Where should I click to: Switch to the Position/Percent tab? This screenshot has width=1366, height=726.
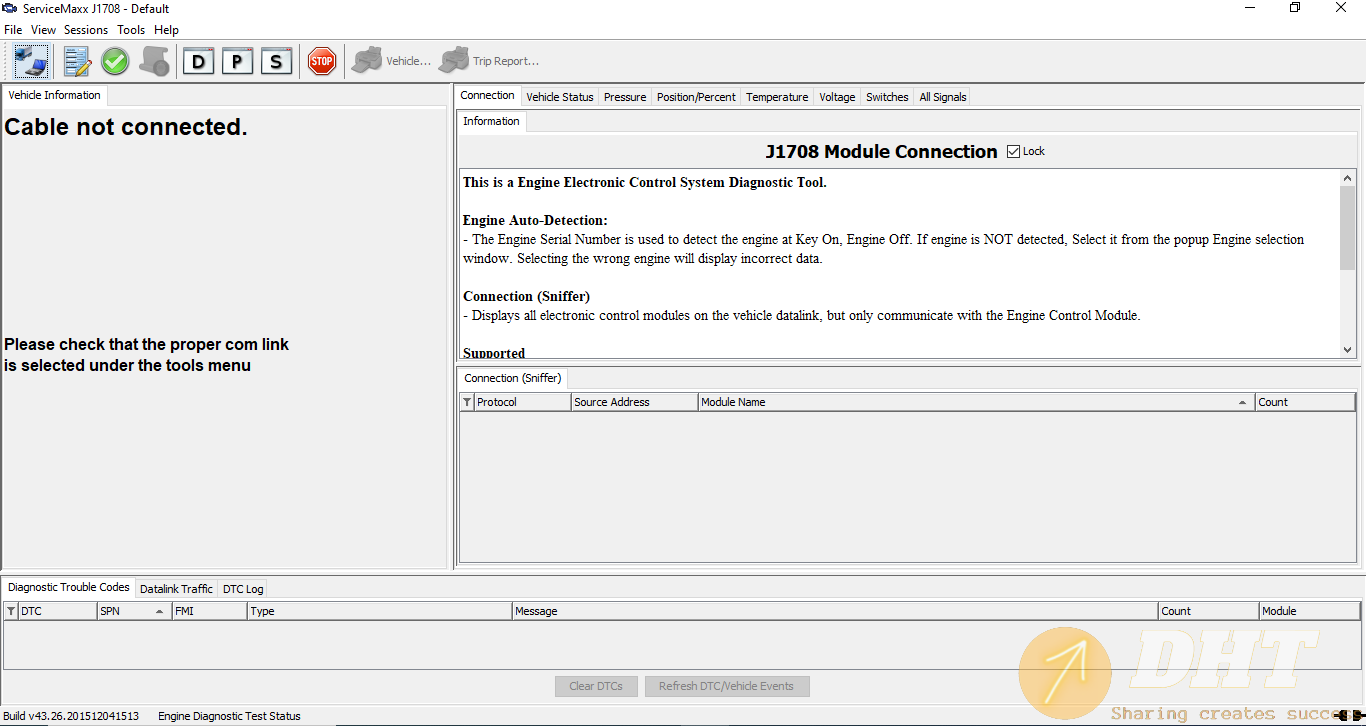696,97
